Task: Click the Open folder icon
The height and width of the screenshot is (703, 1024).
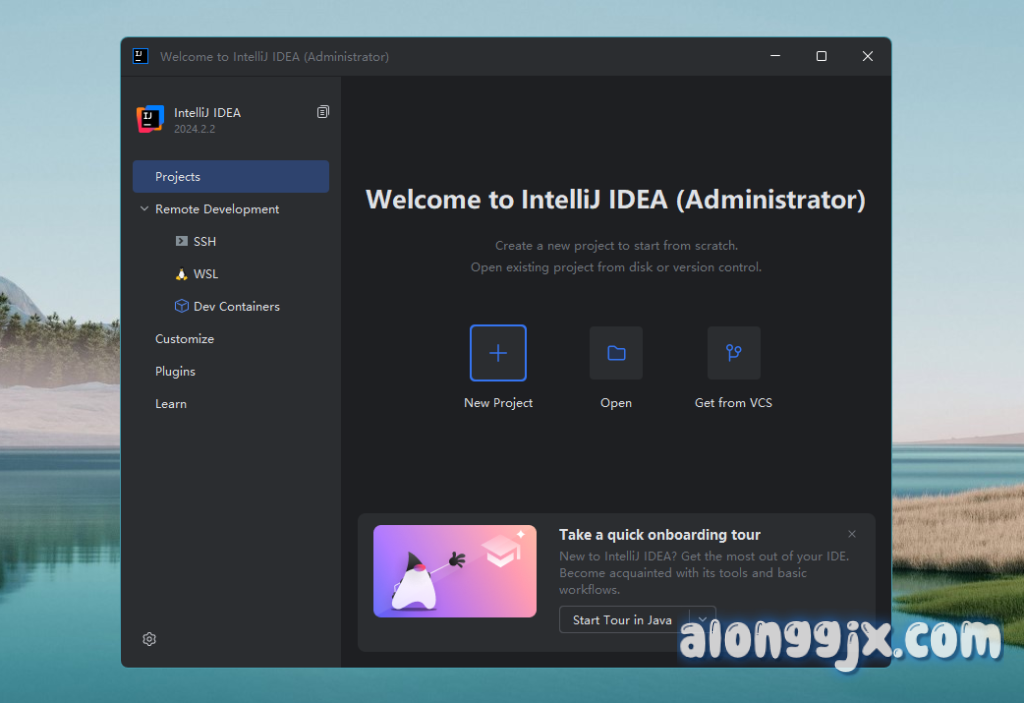Action: pyautogui.click(x=616, y=353)
